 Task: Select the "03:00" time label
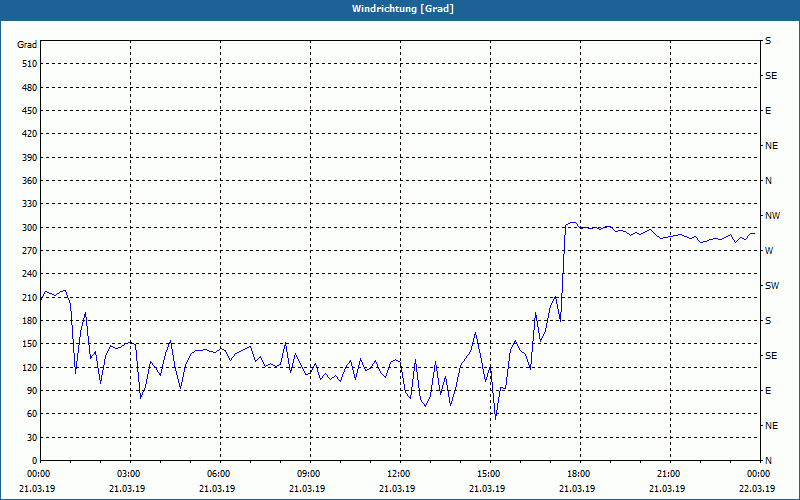[x=131, y=474]
